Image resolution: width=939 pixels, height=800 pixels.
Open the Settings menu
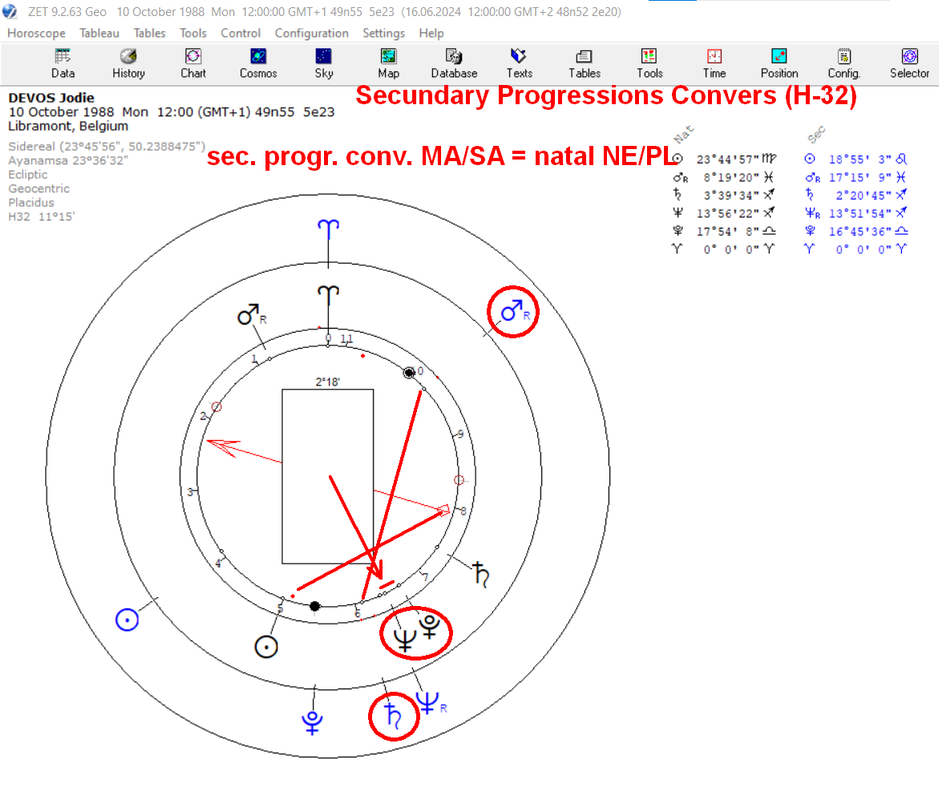pyautogui.click(x=383, y=33)
